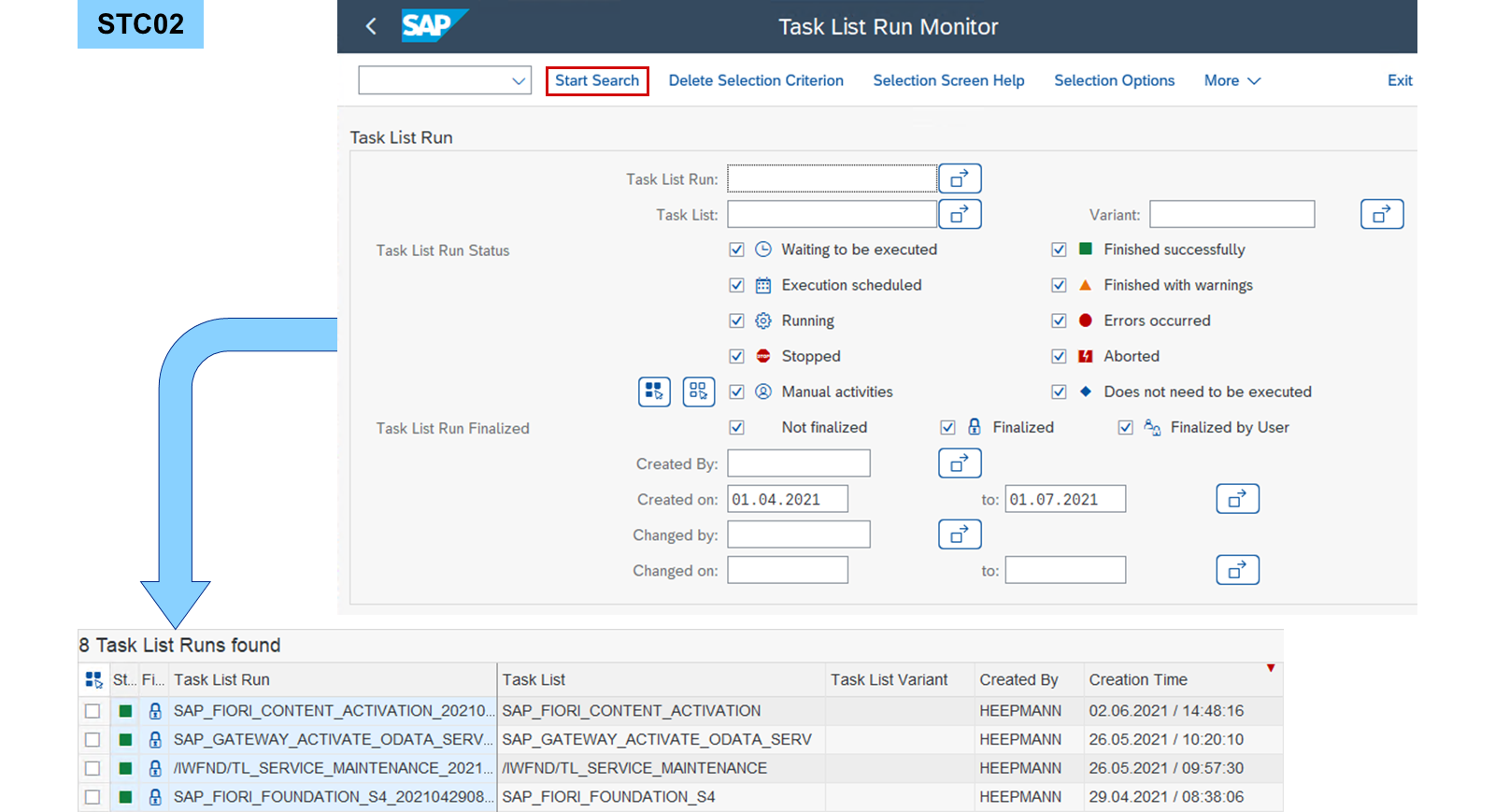
Task: Toggle the Aborted status checkbox
Action: [1059, 356]
